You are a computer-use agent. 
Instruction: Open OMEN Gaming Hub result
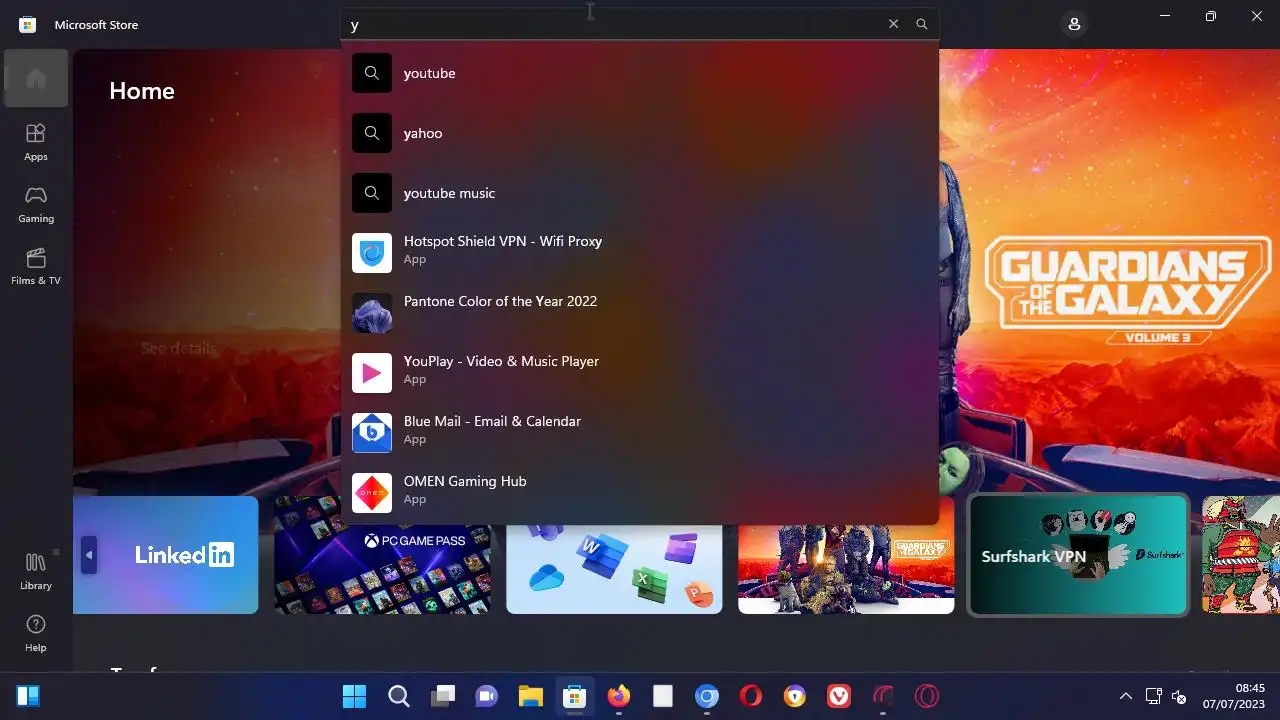point(640,493)
